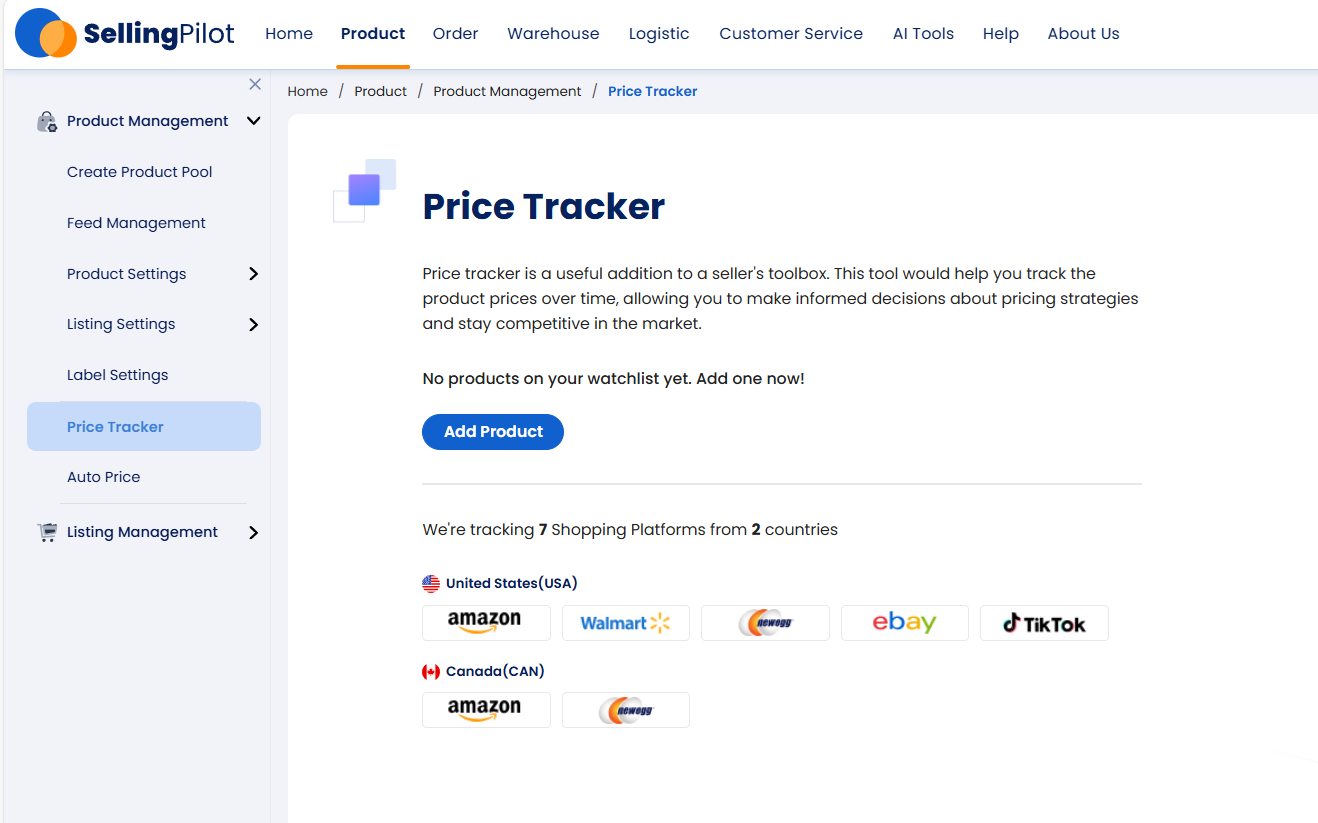Select the eBay platform logo
Viewport: 1318px width, 823px height.
905,623
